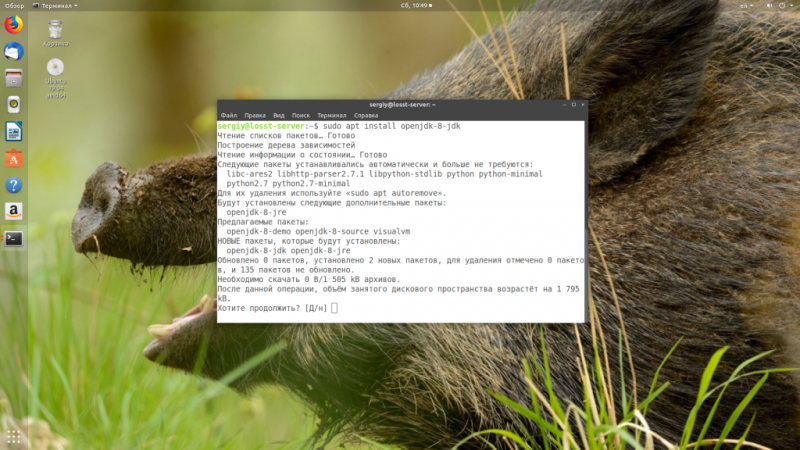Viewport: 800px width, 450px height.
Task: Click the 'python2.7 python2.7-minimal' line
Action: click(288, 184)
